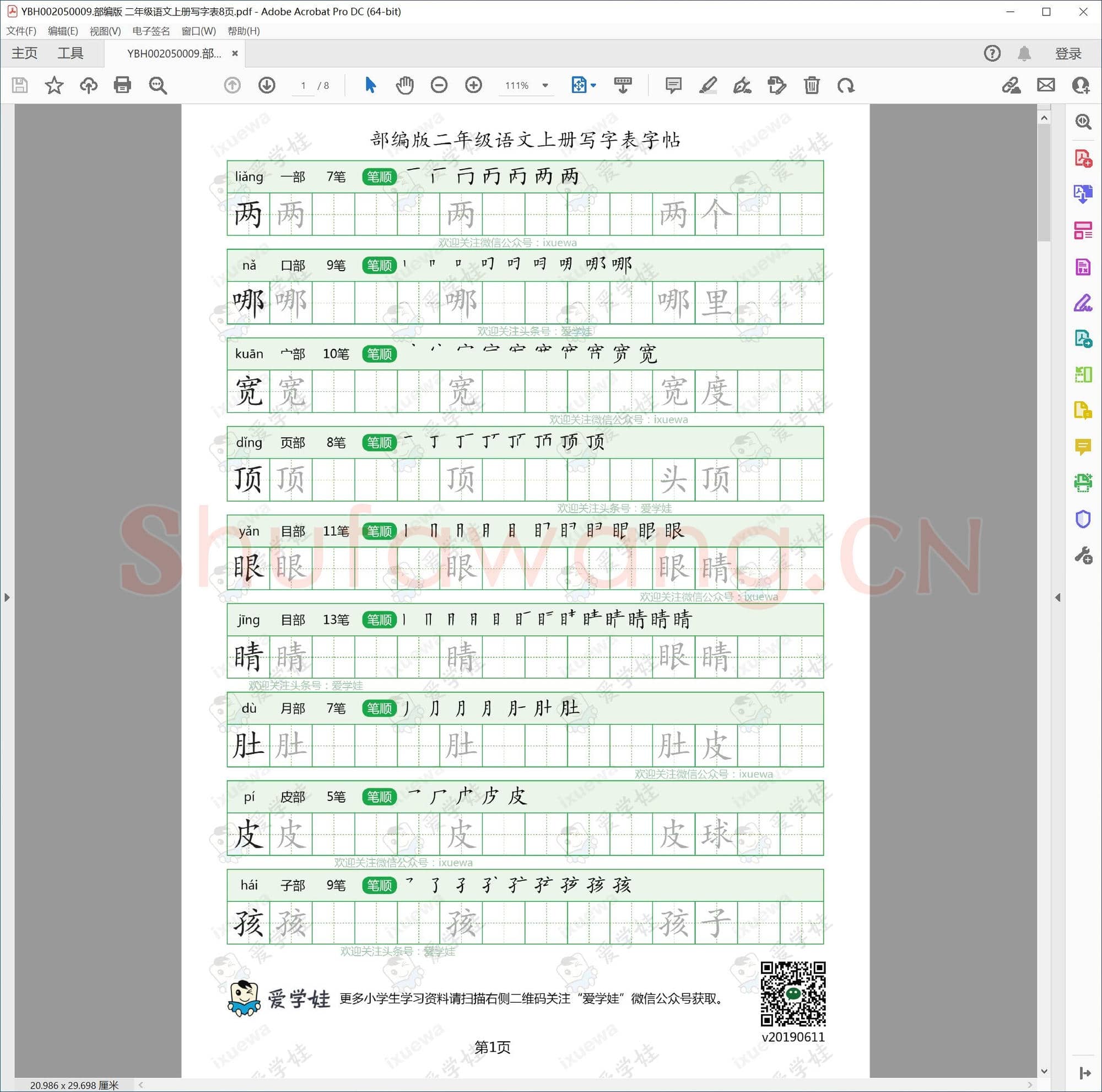
Task: Zoom in on the document
Action: tap(474, 85)
